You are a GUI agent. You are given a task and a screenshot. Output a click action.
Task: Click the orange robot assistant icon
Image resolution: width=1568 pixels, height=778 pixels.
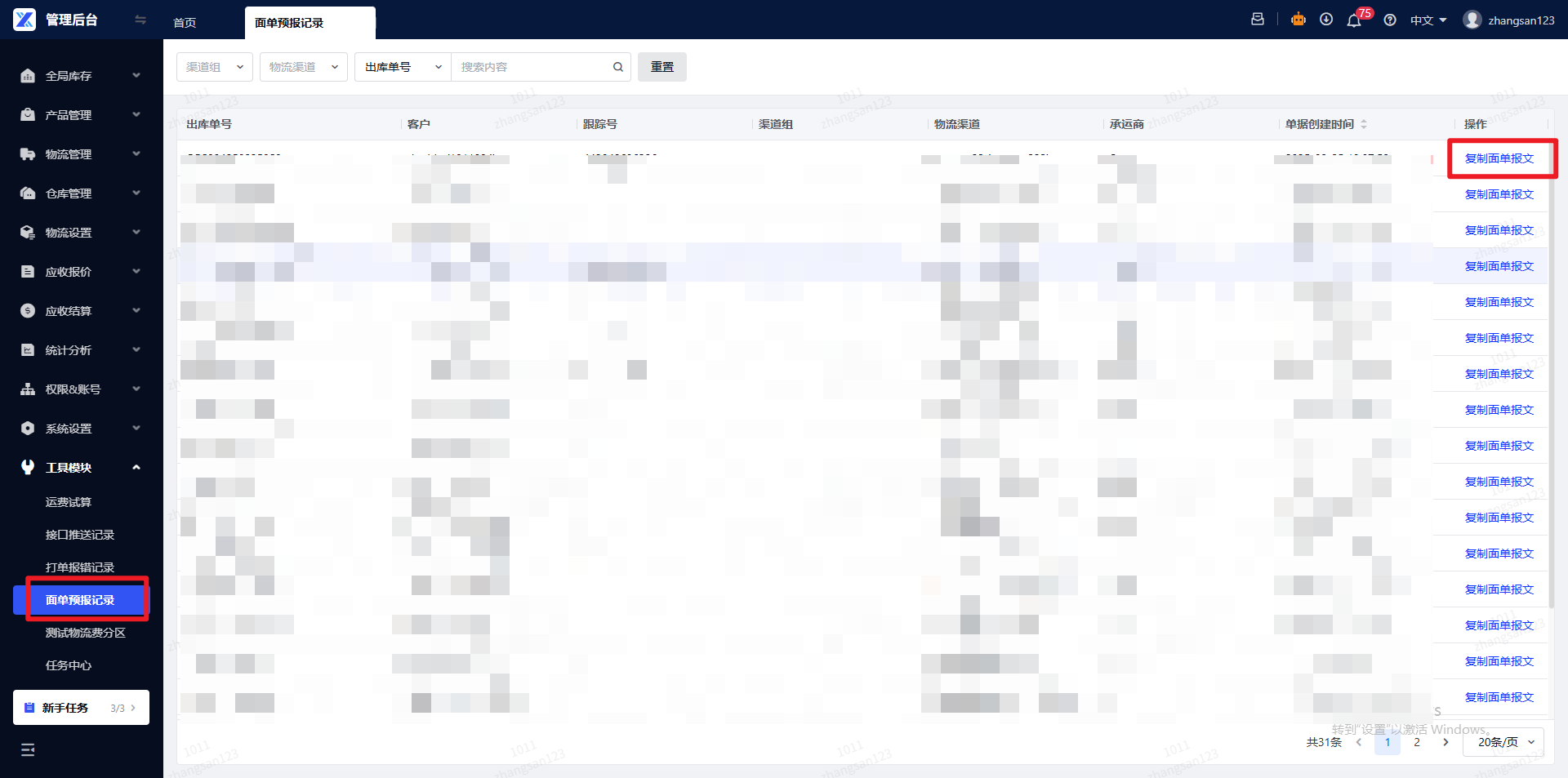(1298, 20)
